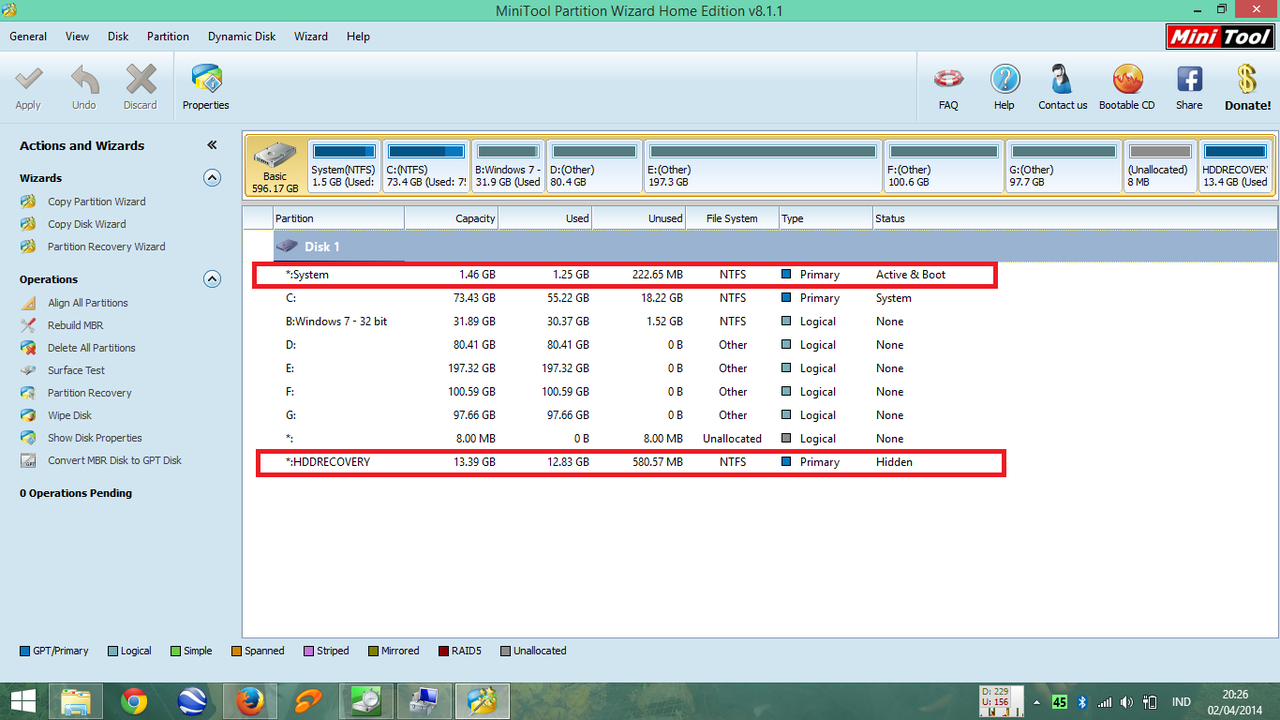The height and width of the screenshot is (720, 1280).
Task: Sort by the Used column header
Action: click(x=545, y=218)
